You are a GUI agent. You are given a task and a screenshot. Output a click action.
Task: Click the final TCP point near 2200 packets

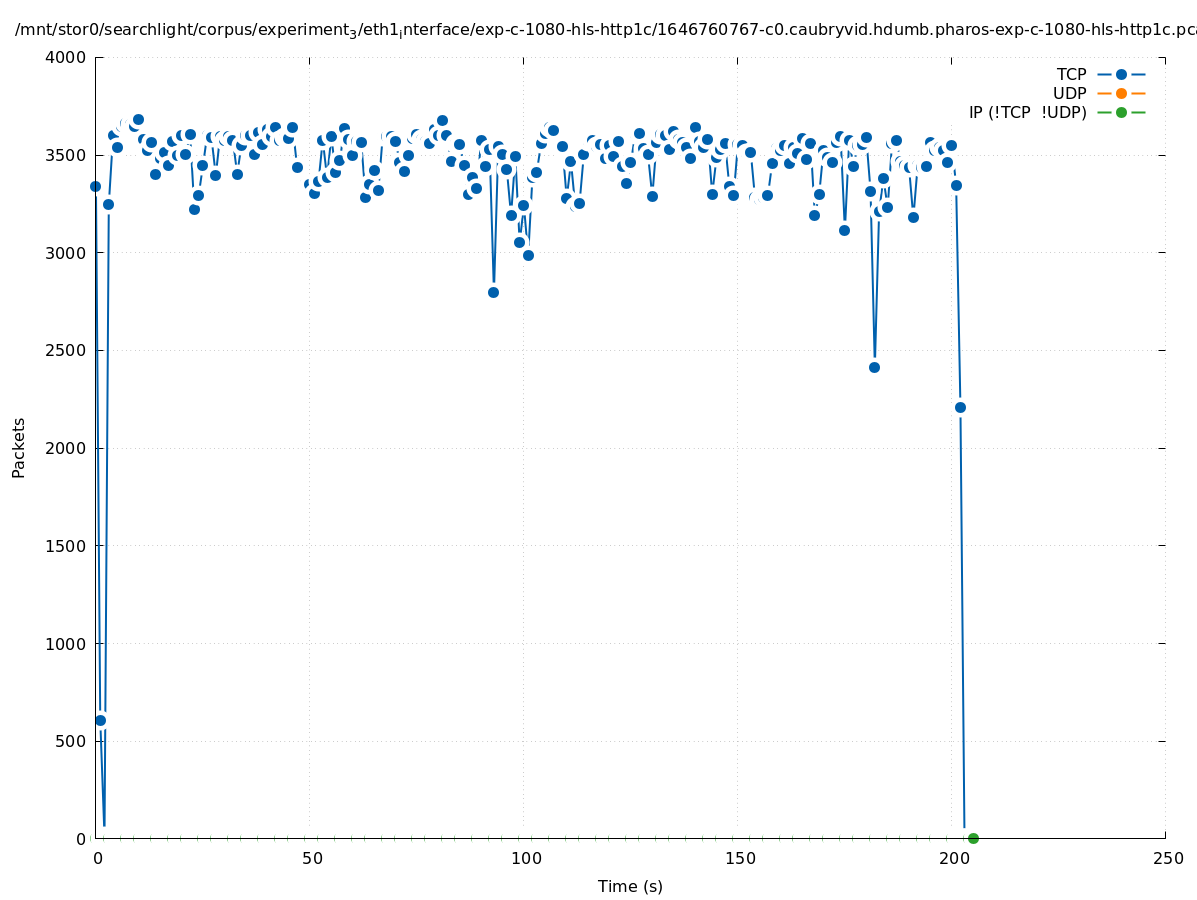pyautogui.click(x=960, y=407)
